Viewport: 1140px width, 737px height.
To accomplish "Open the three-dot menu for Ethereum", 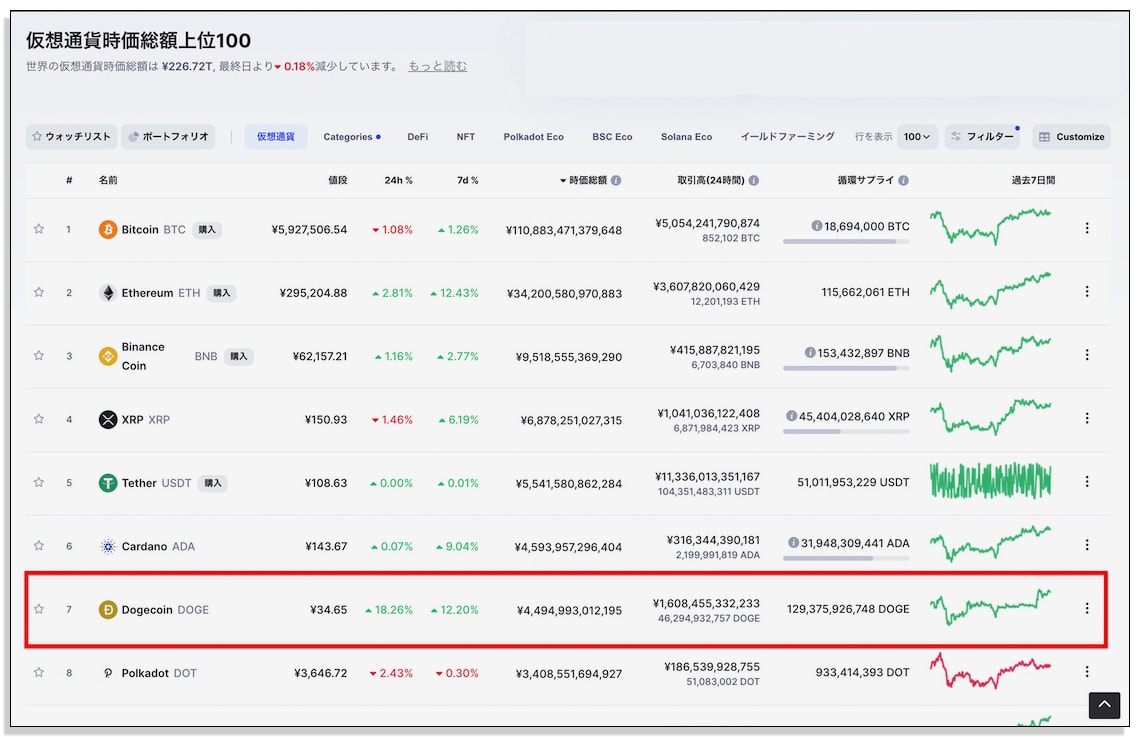I will [x=1087, y=291].
